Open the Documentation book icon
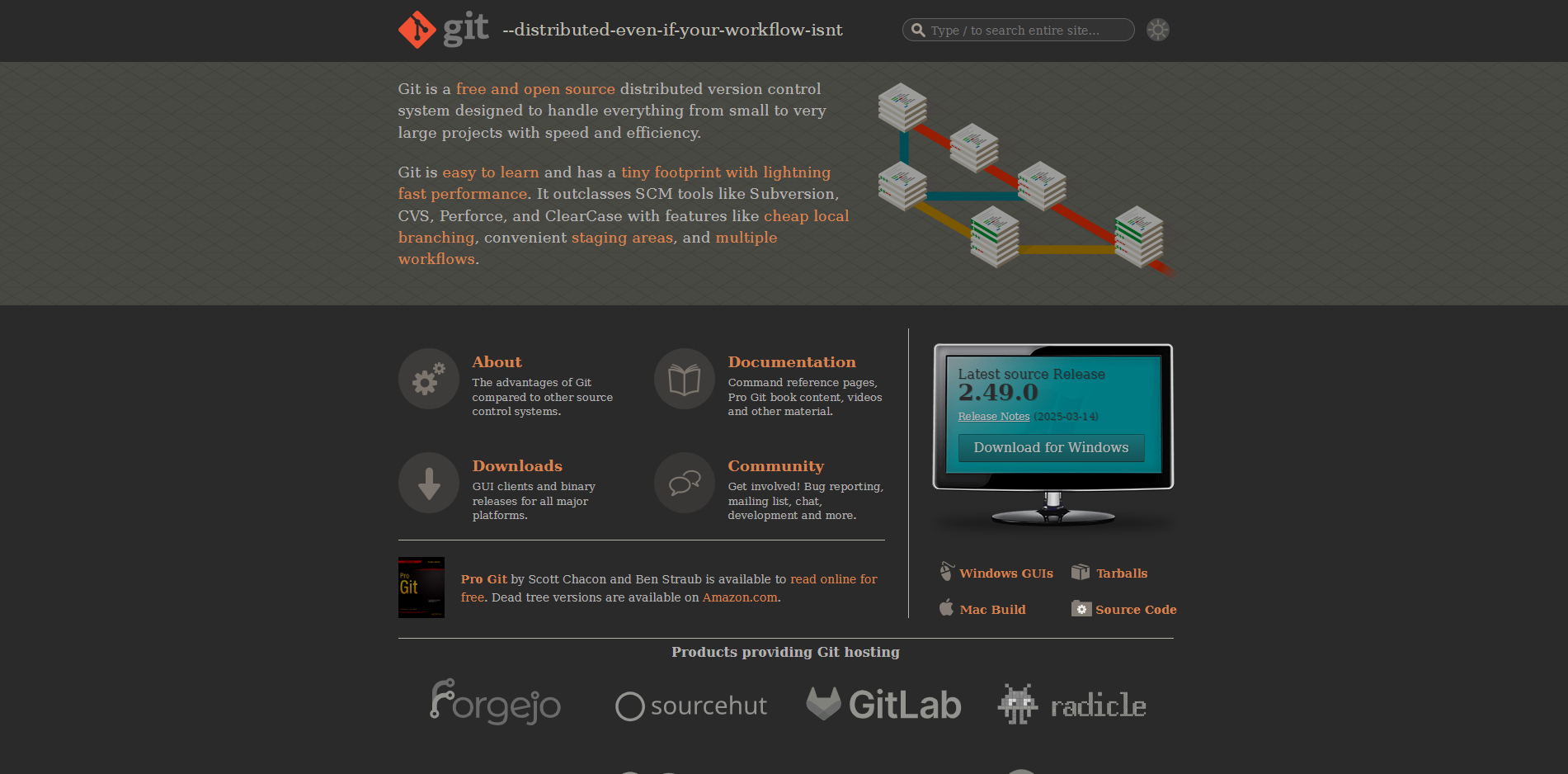This screenshot has width=1568, height=774. pos(685,379)
